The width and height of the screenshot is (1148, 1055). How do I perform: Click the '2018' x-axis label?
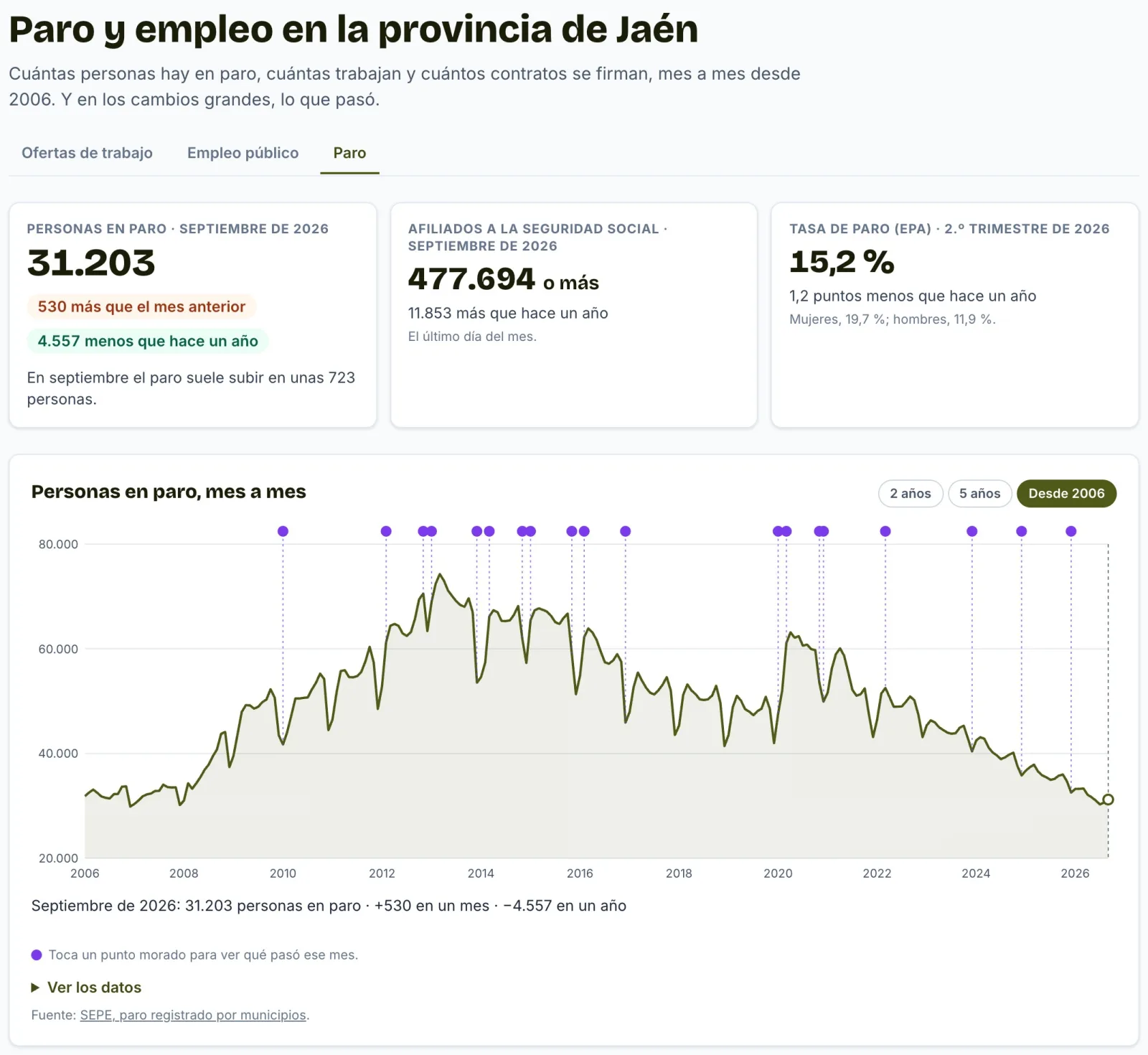[679, 873]
